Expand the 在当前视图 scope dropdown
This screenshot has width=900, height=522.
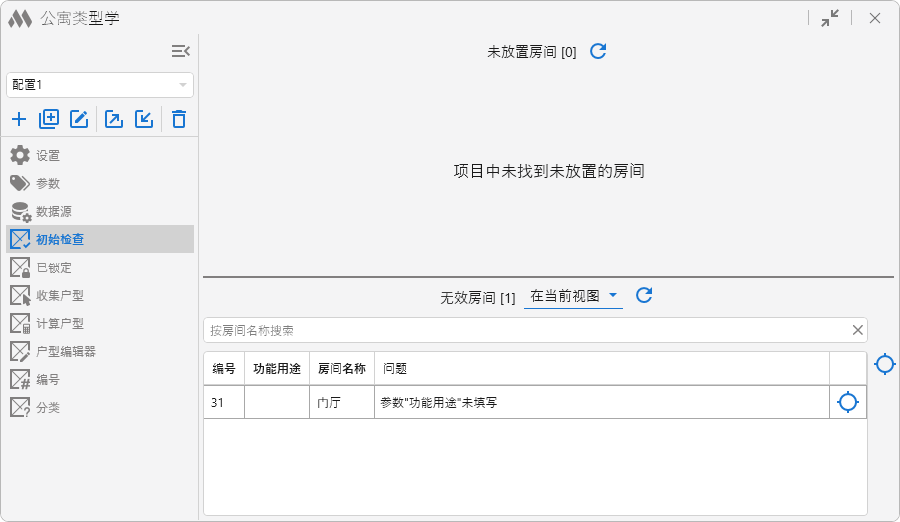pos(574,296)
